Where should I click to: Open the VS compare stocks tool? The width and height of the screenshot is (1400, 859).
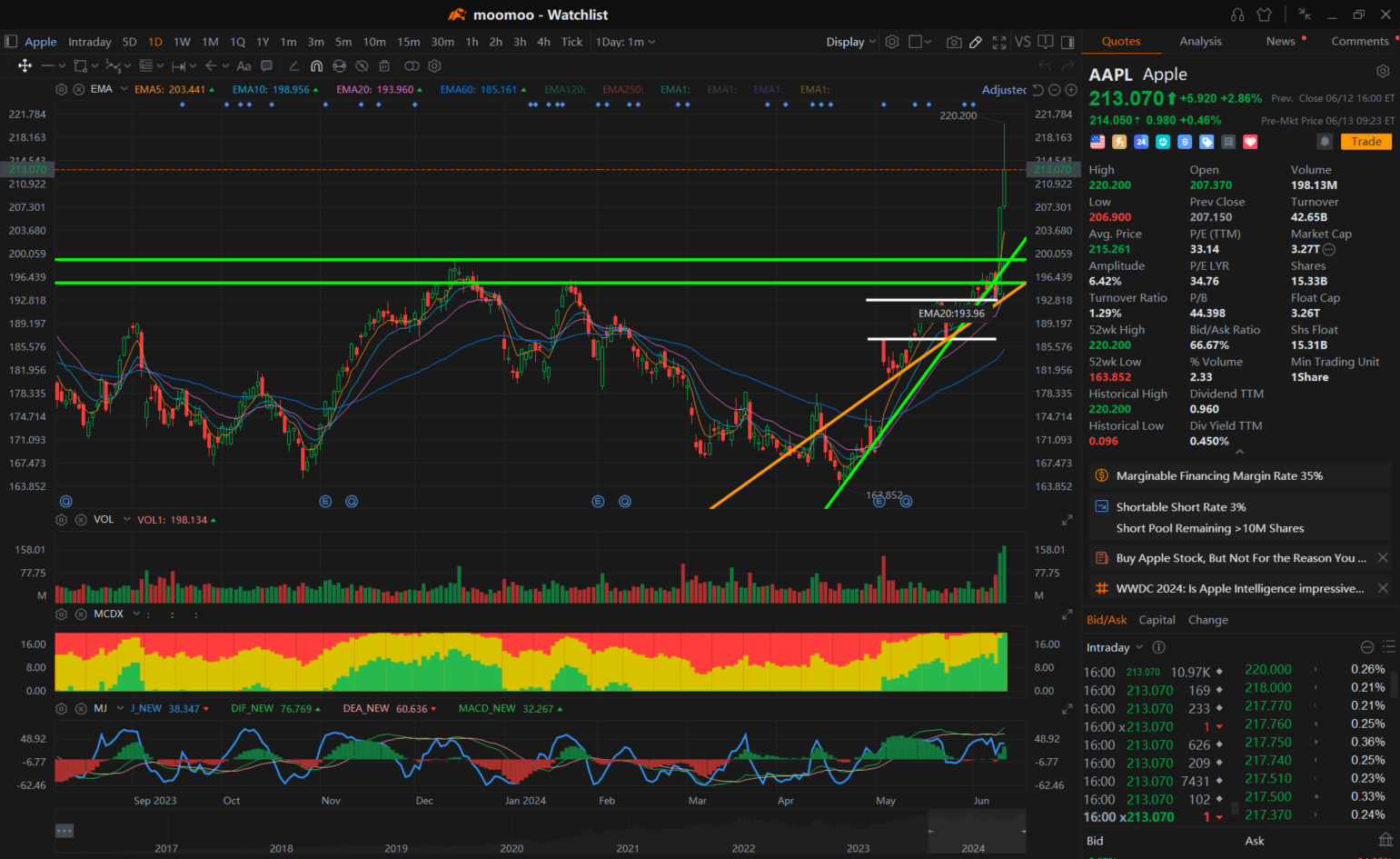tap(1023, 42)
